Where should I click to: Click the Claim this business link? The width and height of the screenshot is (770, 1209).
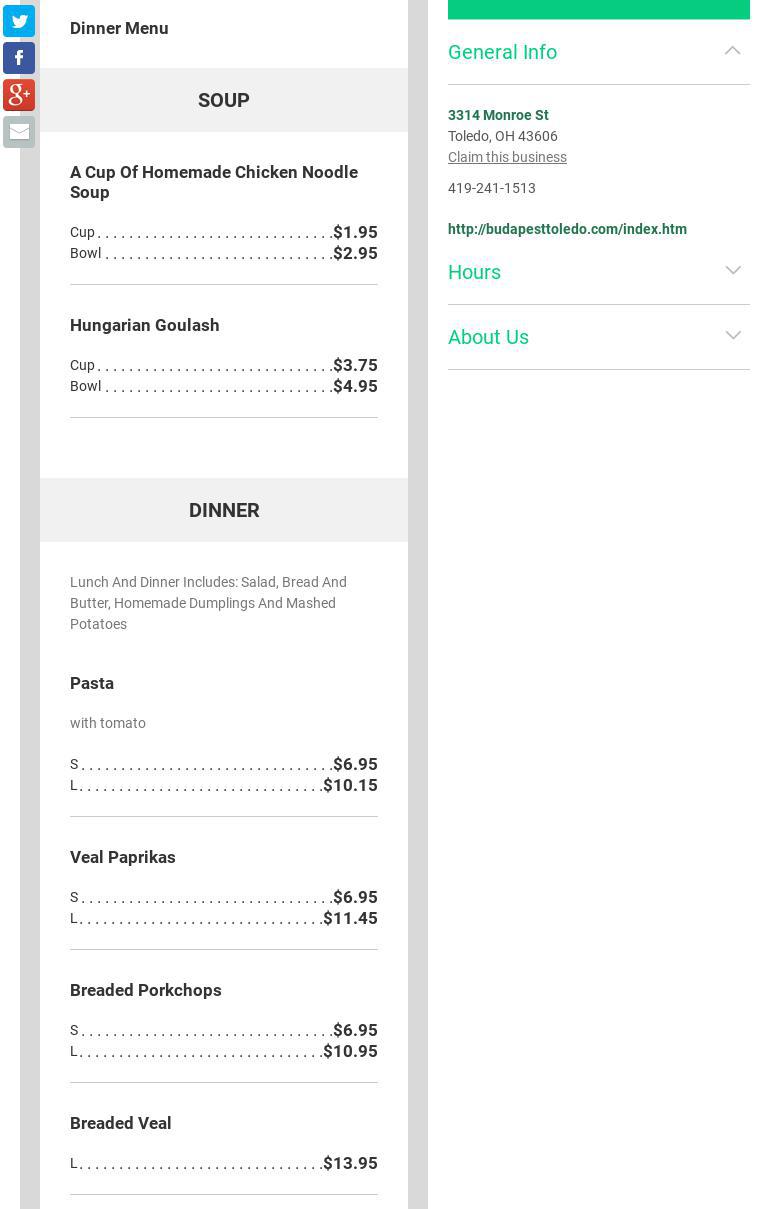507,157
